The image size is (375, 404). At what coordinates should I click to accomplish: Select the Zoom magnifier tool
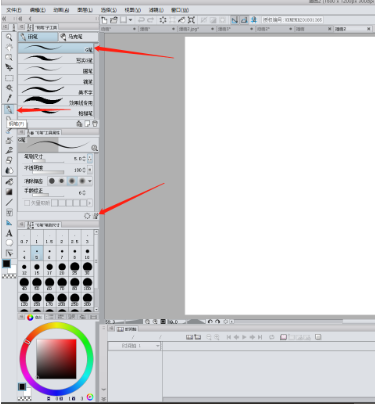click(9, 37)
